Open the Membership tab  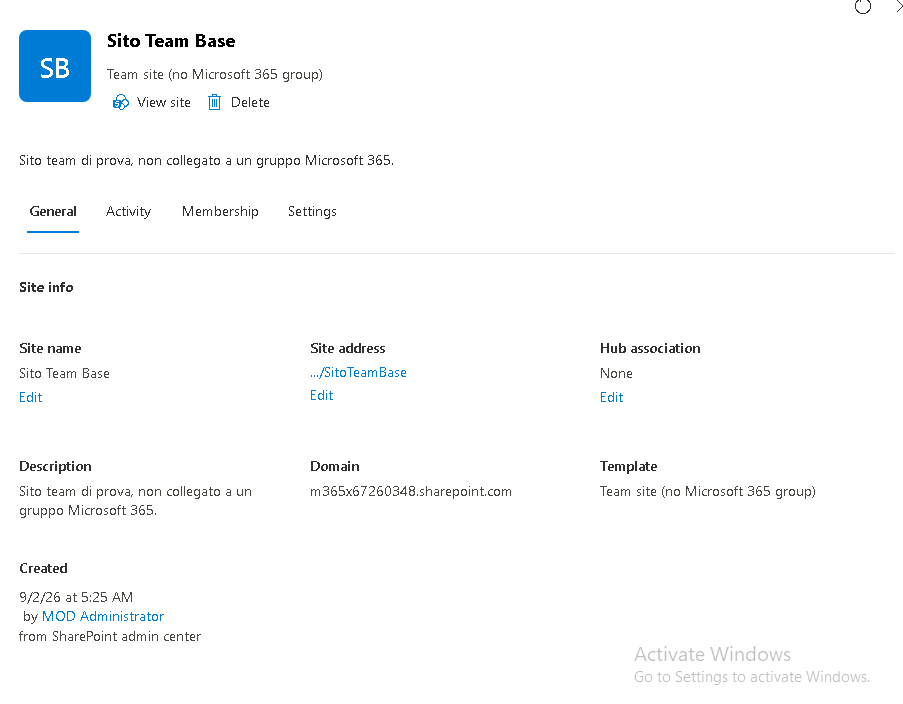pos(220,211)
